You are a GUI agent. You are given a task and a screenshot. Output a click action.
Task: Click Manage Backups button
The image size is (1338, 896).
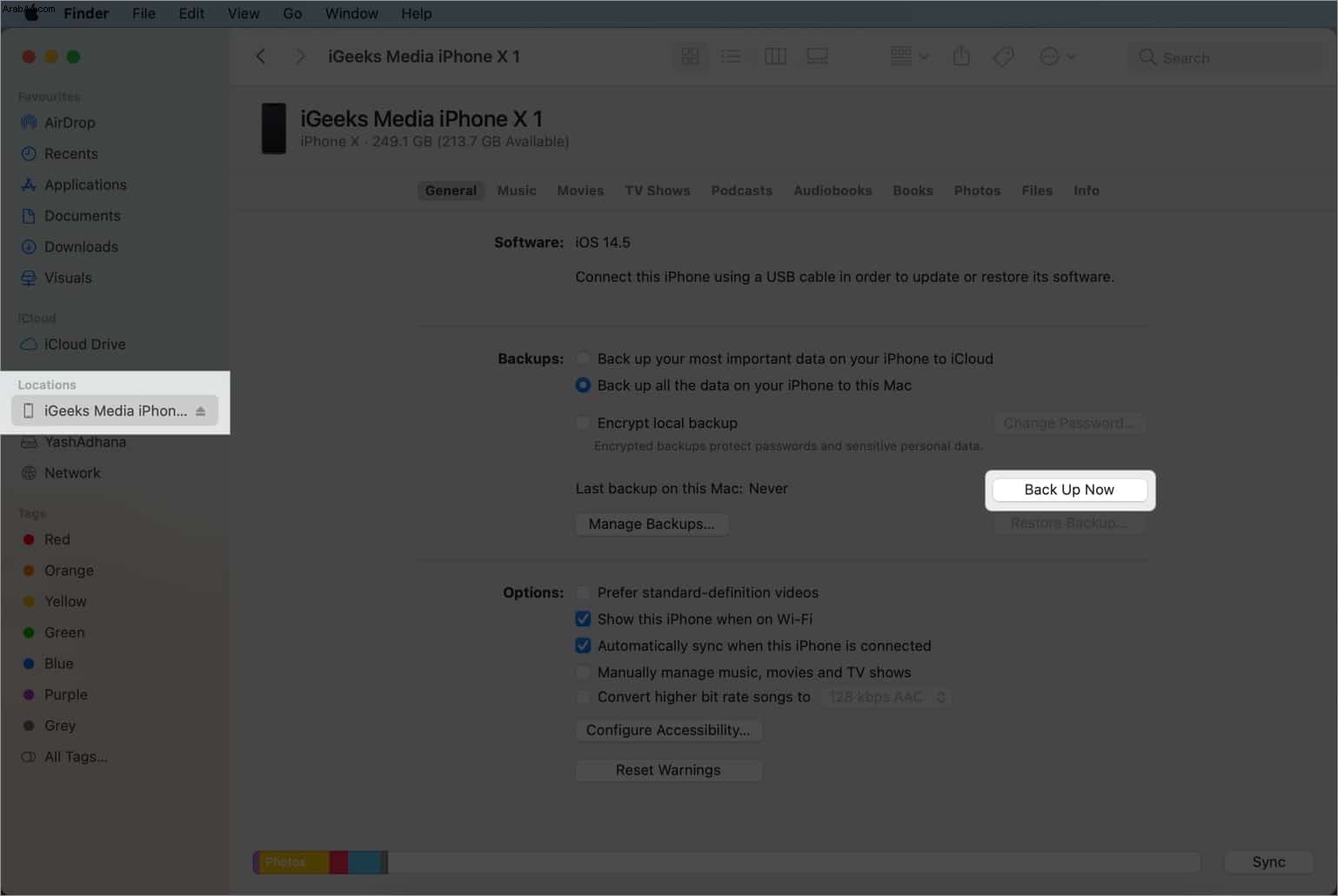652,524
